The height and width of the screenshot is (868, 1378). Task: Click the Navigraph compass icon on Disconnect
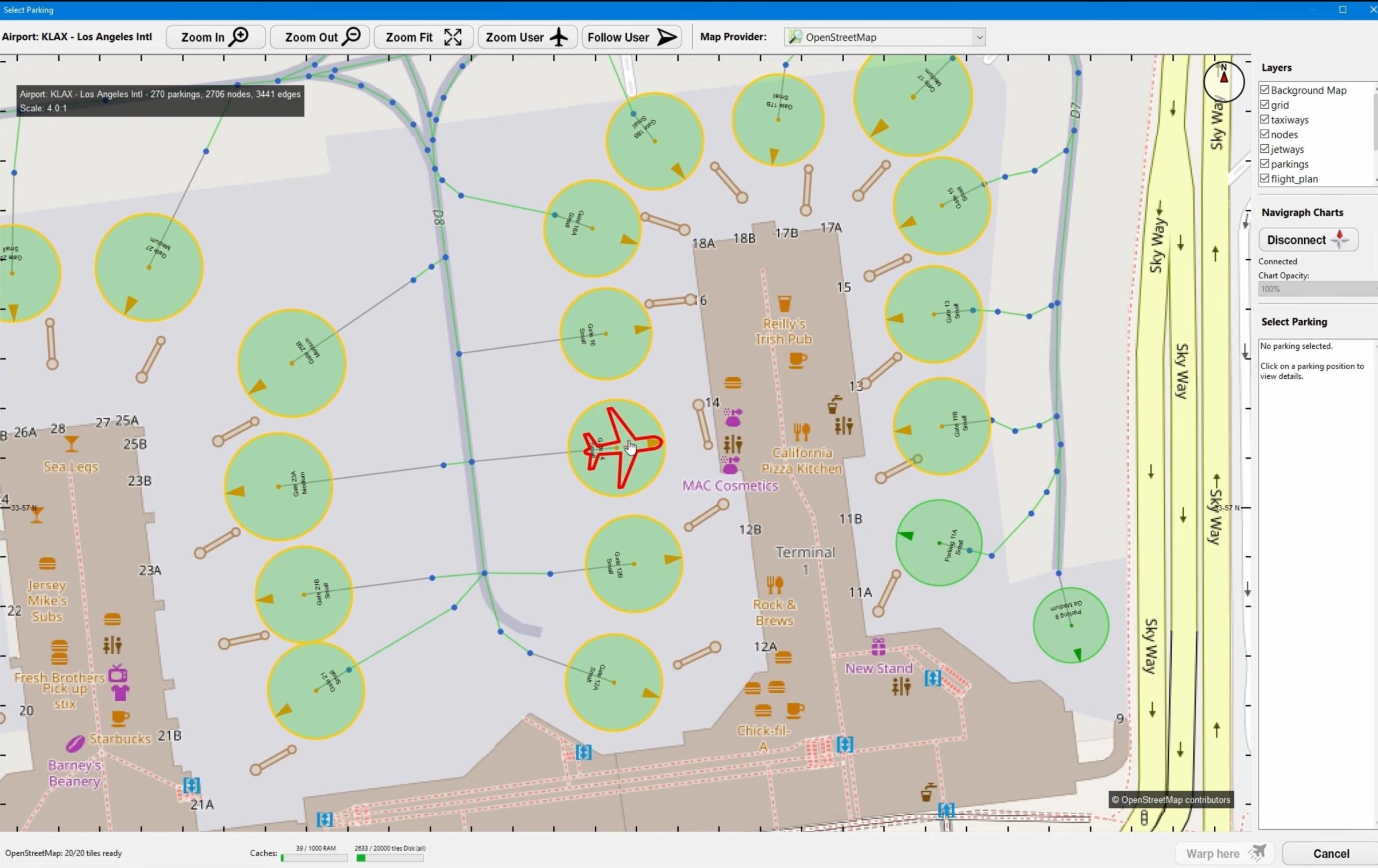(1340, 240)
